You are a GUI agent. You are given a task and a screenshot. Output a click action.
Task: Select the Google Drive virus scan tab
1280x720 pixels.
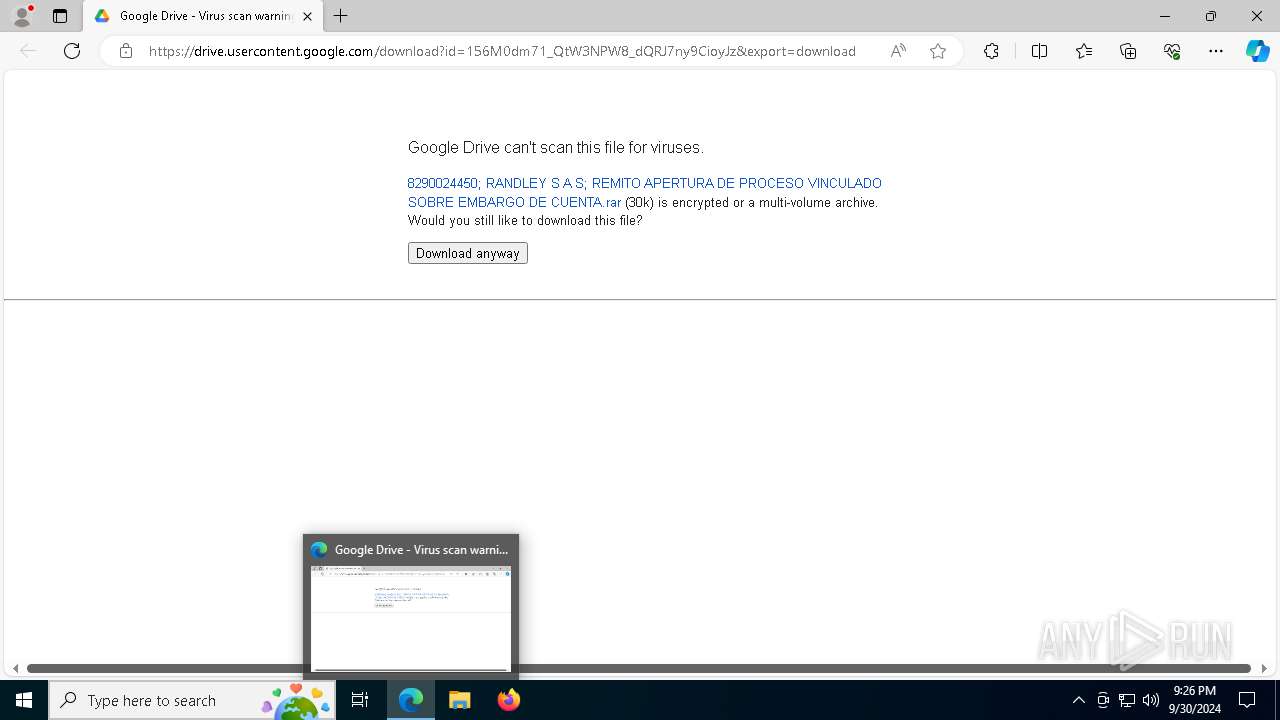coord(203,16)
